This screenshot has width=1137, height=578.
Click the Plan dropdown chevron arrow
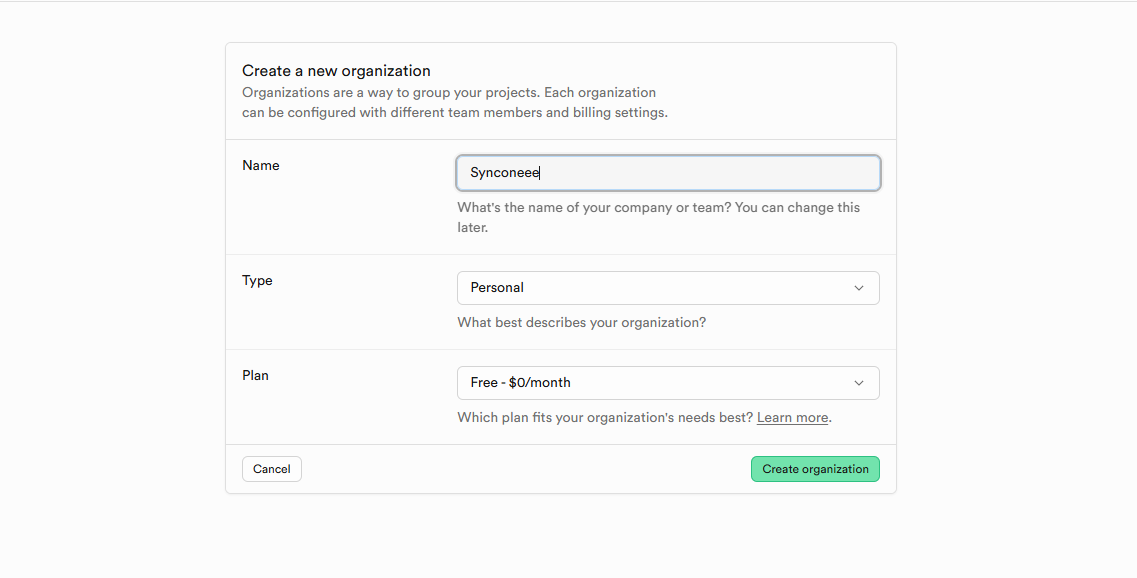(x=858, y=383)
